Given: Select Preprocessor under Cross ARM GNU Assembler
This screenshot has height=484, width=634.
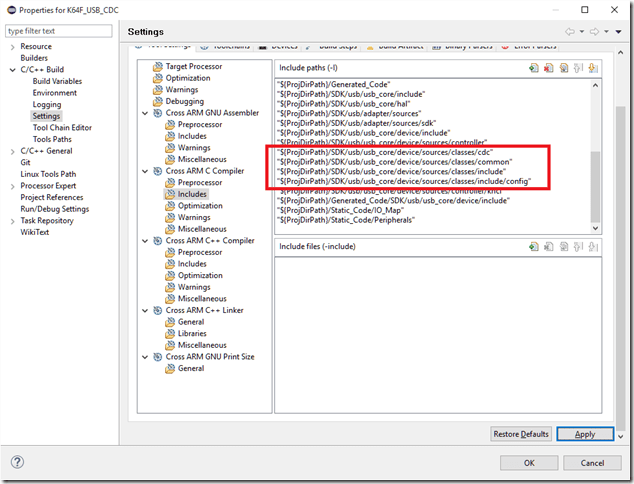Looking at the screenshot, I should pyautogui.click(x=200, y=125).
